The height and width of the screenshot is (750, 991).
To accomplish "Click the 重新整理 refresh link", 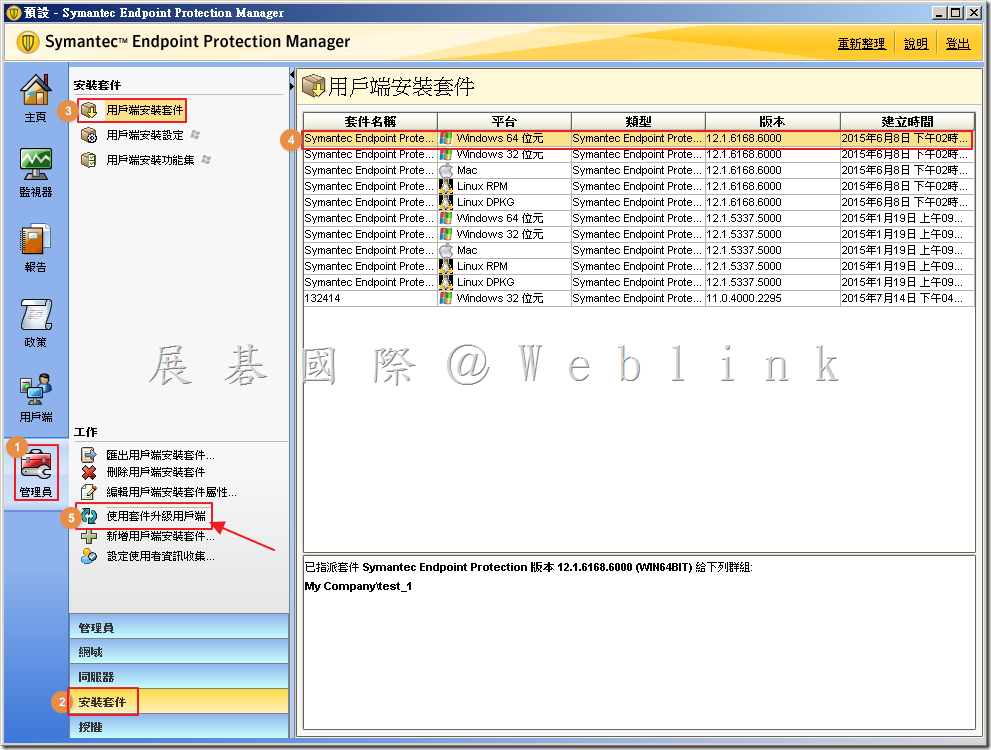I will pyautogui.click(x=861, y=44).
